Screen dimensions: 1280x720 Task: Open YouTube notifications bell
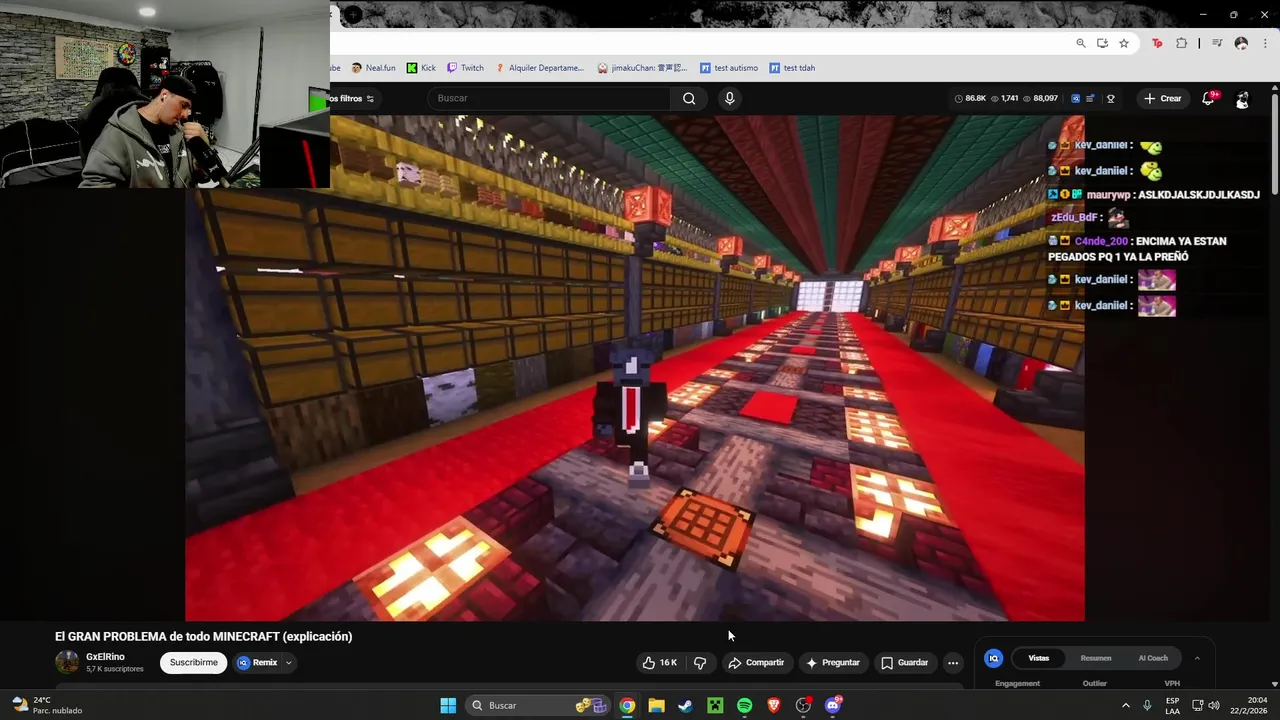(x=1208, y=98)
